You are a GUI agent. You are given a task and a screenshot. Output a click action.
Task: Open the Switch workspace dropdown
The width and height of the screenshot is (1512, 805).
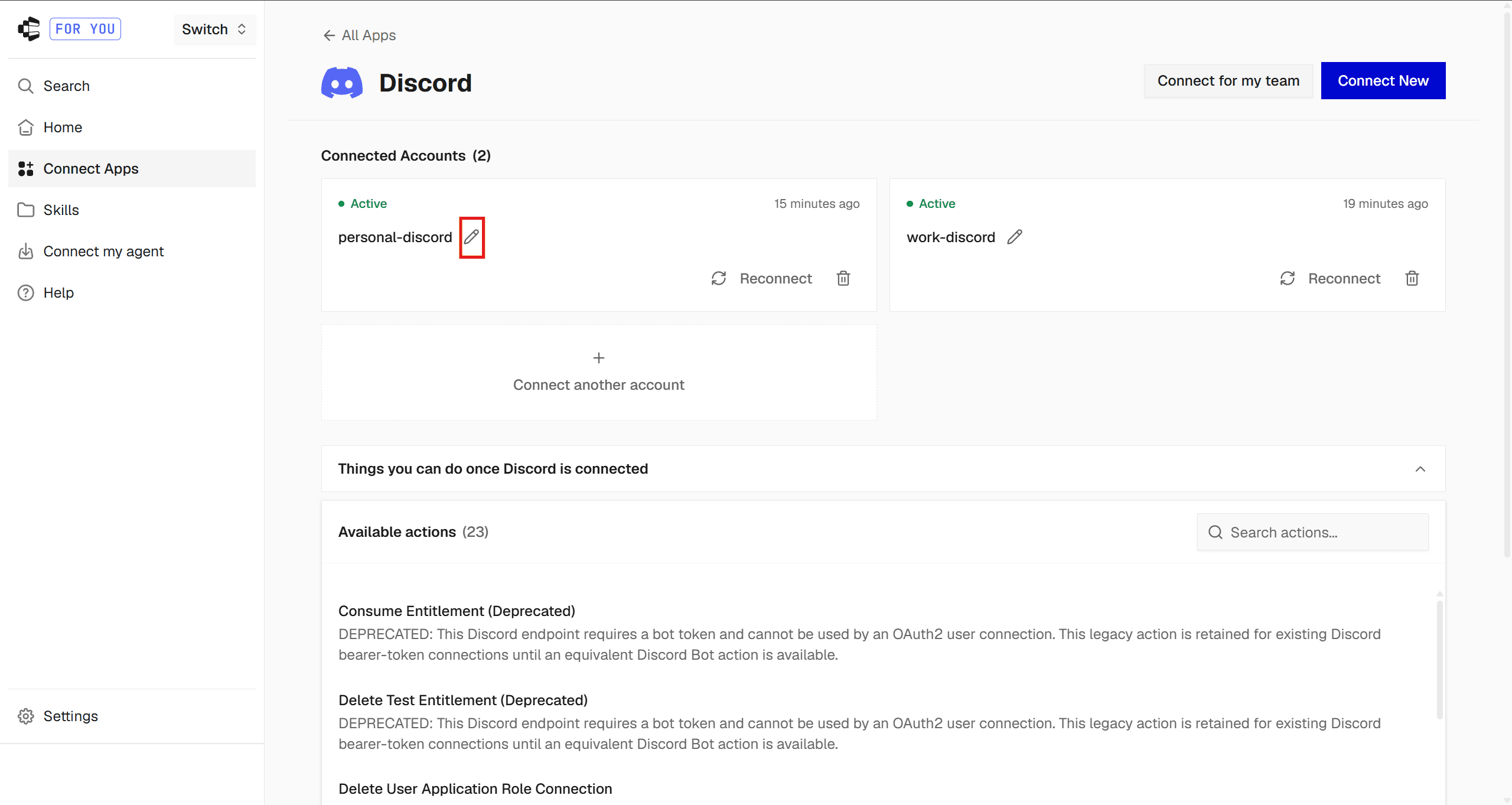(214, 29)
